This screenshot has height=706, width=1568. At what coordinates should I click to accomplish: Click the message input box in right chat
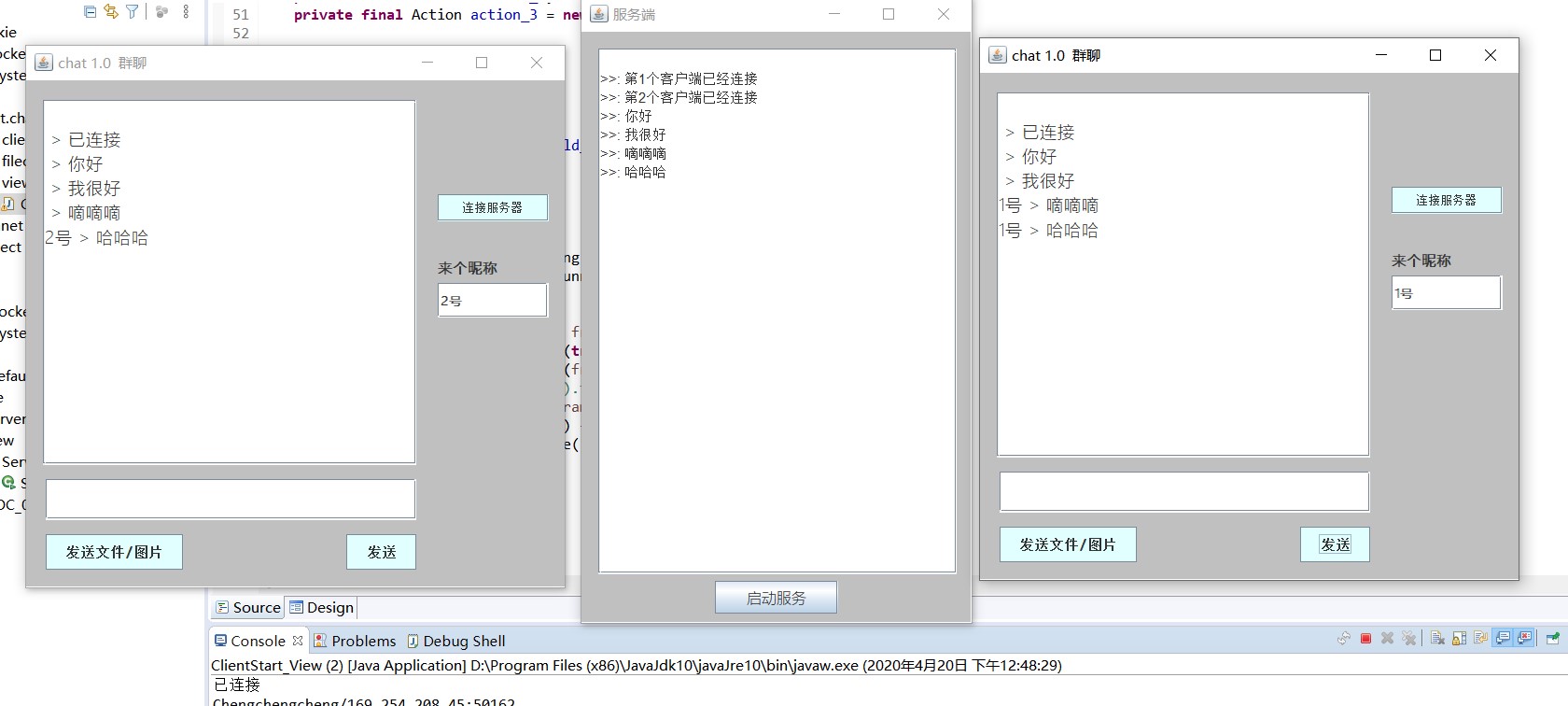(1184, 492)
